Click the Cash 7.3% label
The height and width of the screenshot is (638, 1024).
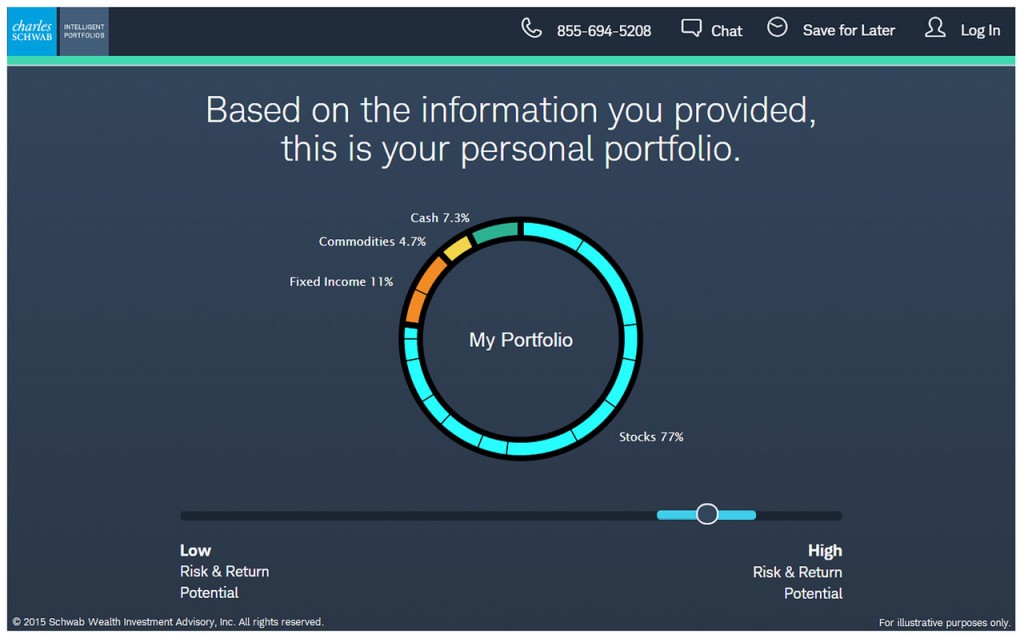pyautogui.click(x=439, y=218)
